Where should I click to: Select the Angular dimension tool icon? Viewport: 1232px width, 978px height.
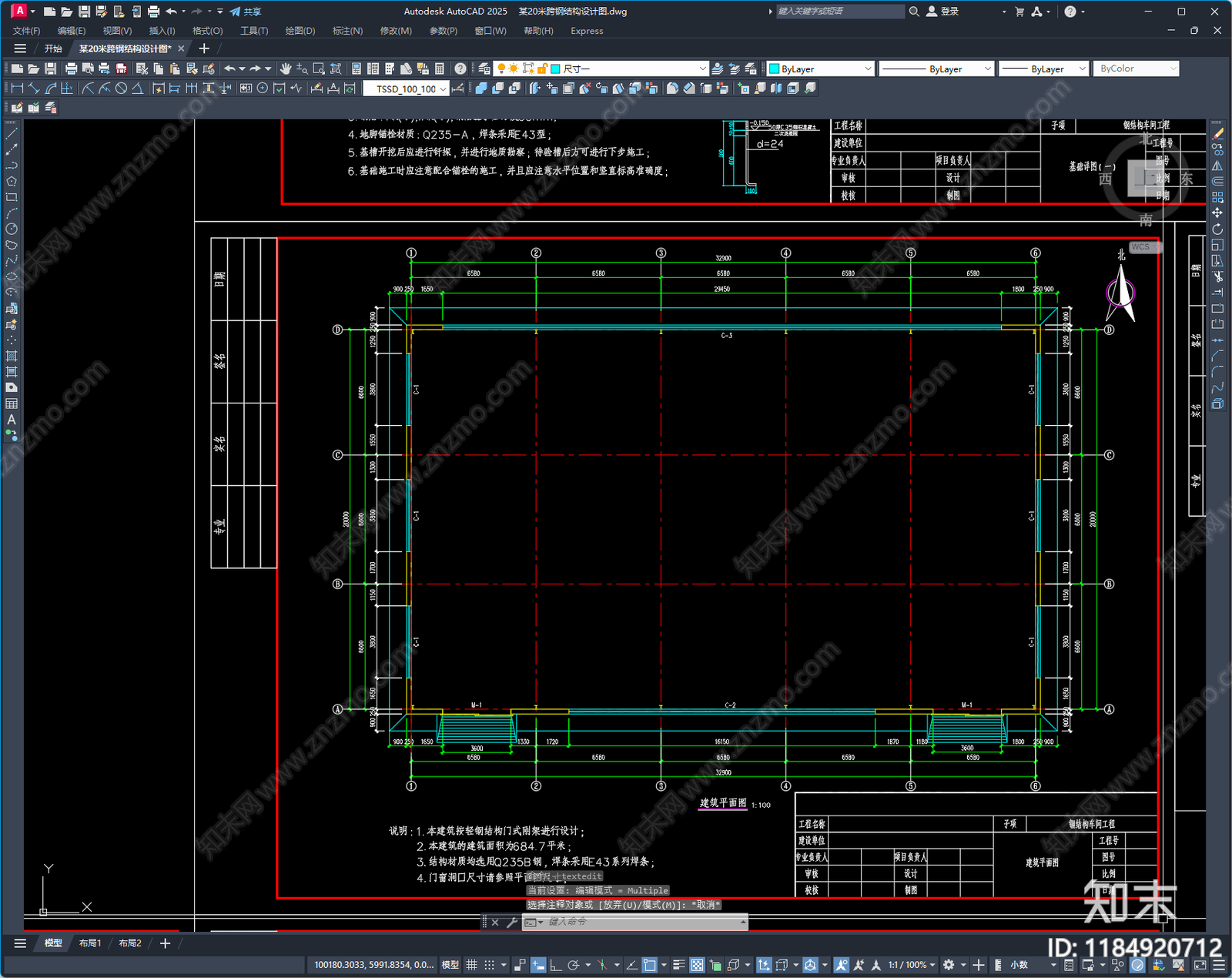click(137, 89)
